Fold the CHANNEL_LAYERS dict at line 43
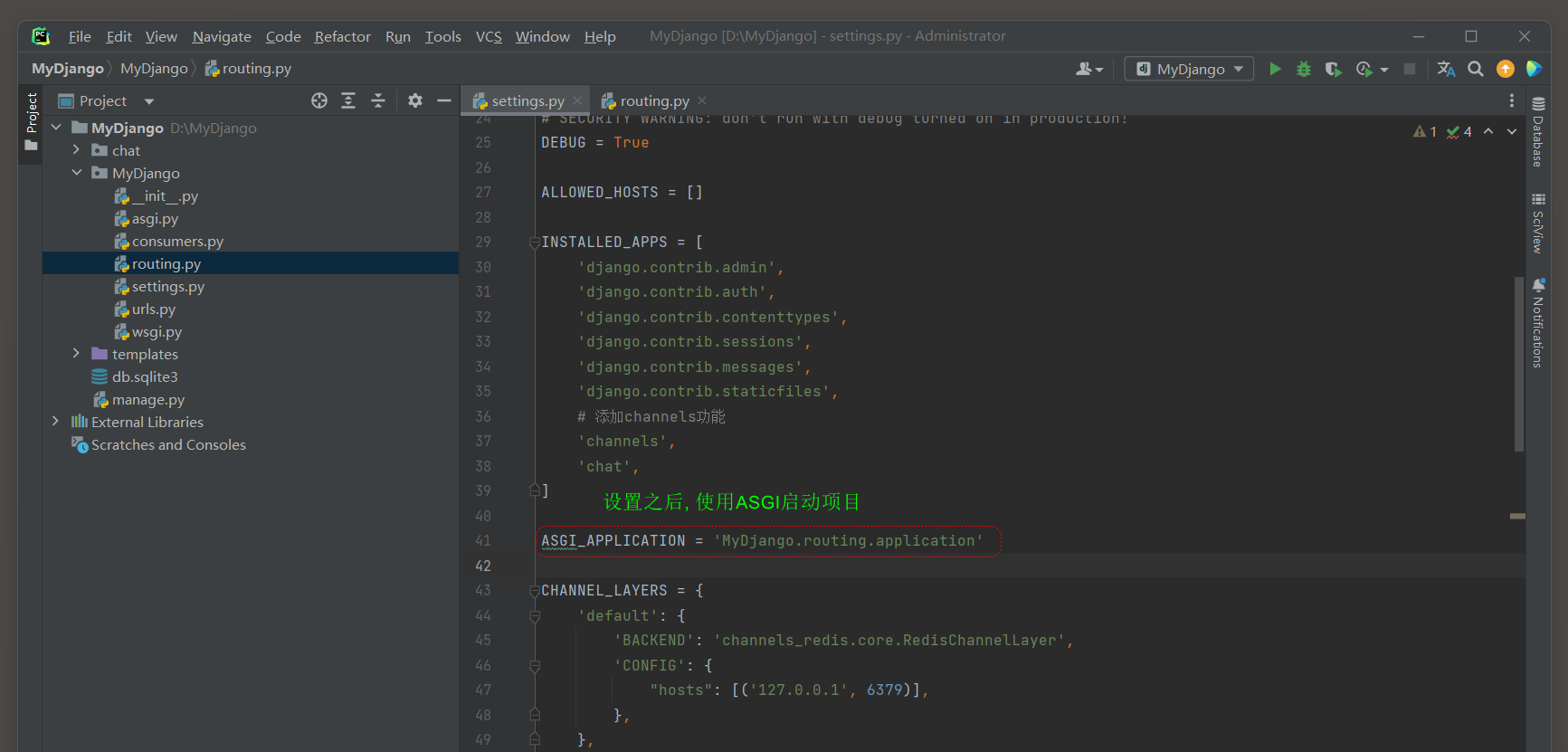1568x752 pixels. click(535, 591)
